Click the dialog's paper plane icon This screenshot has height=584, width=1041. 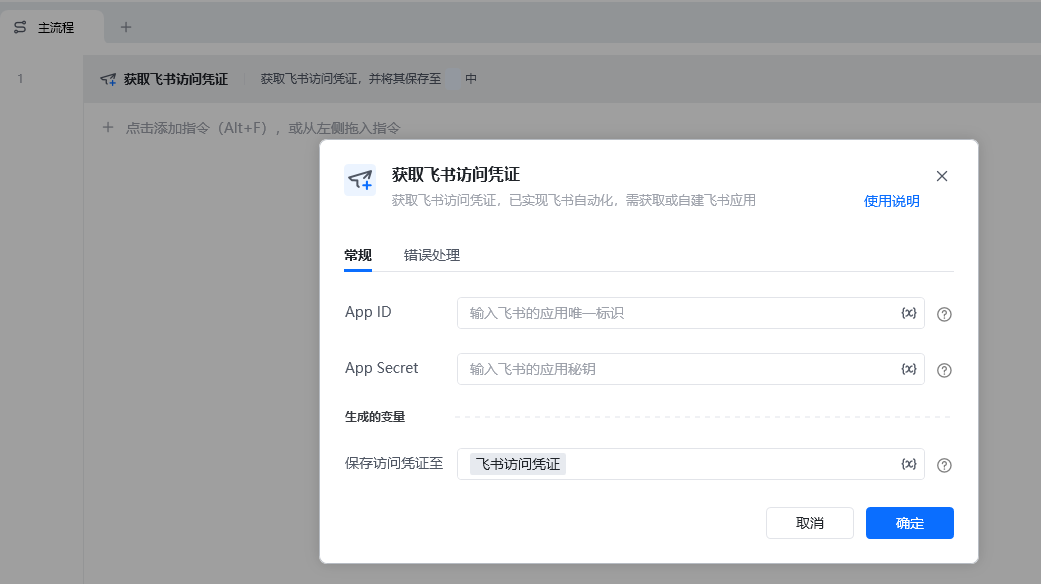(x=360, y=180)
